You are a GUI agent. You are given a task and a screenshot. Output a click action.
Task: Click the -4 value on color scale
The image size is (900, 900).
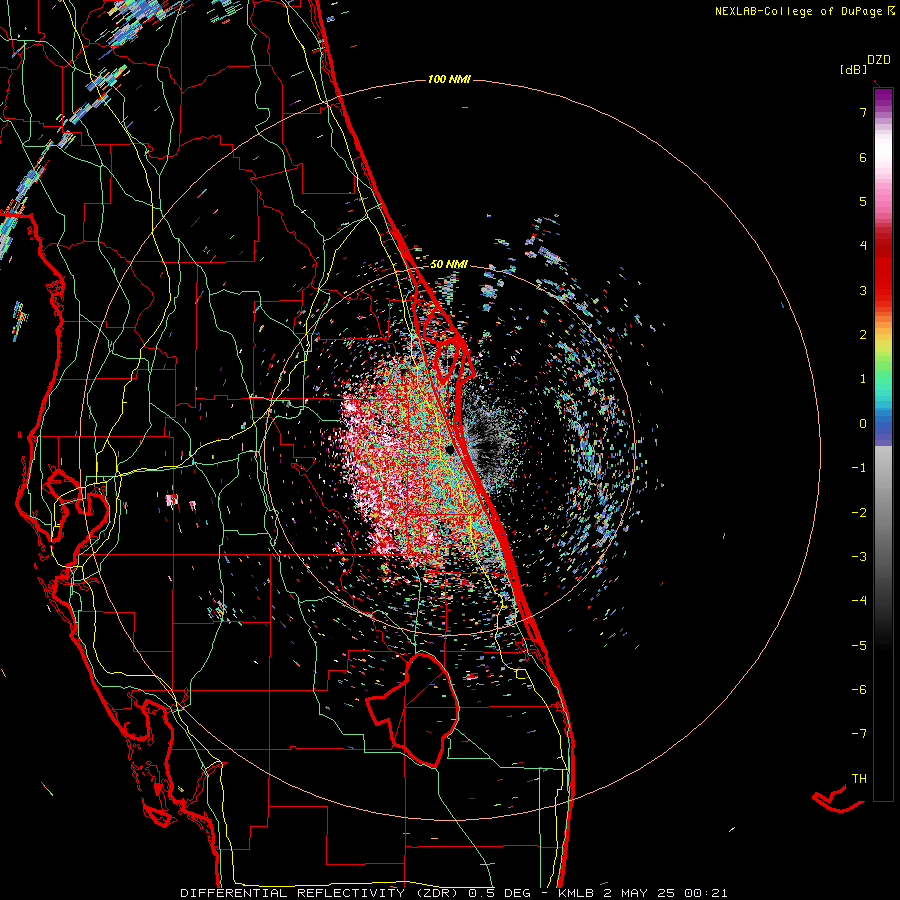point(859,601)
